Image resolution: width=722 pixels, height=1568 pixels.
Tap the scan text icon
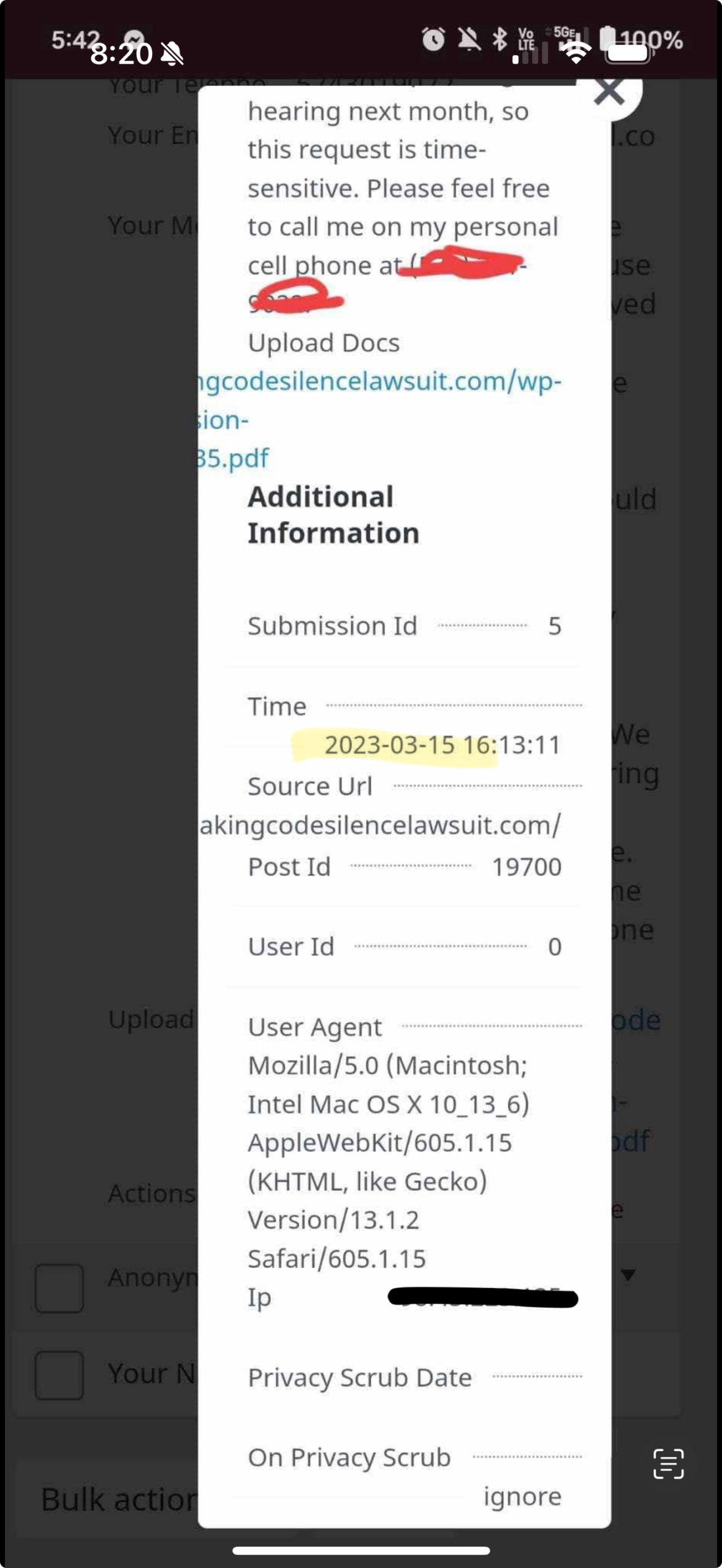668,1464
